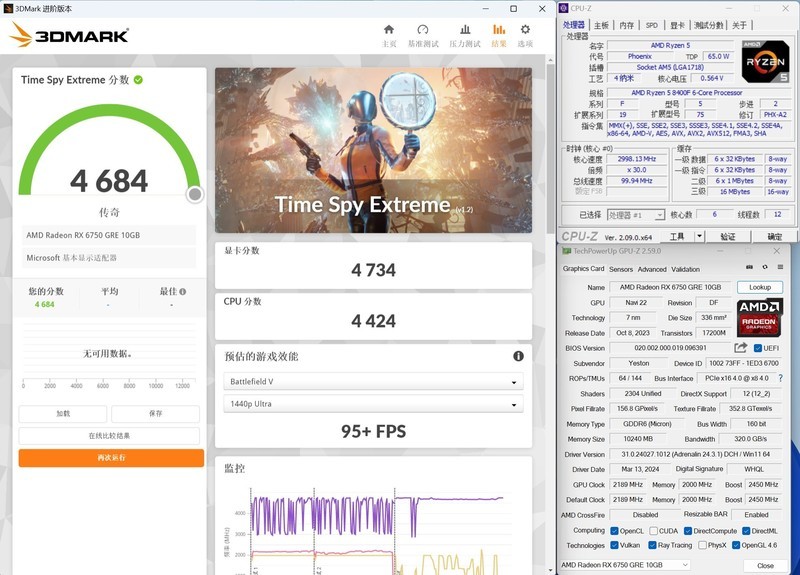
Task: Toggle the Vulkan checkbox
Action: 614,545
